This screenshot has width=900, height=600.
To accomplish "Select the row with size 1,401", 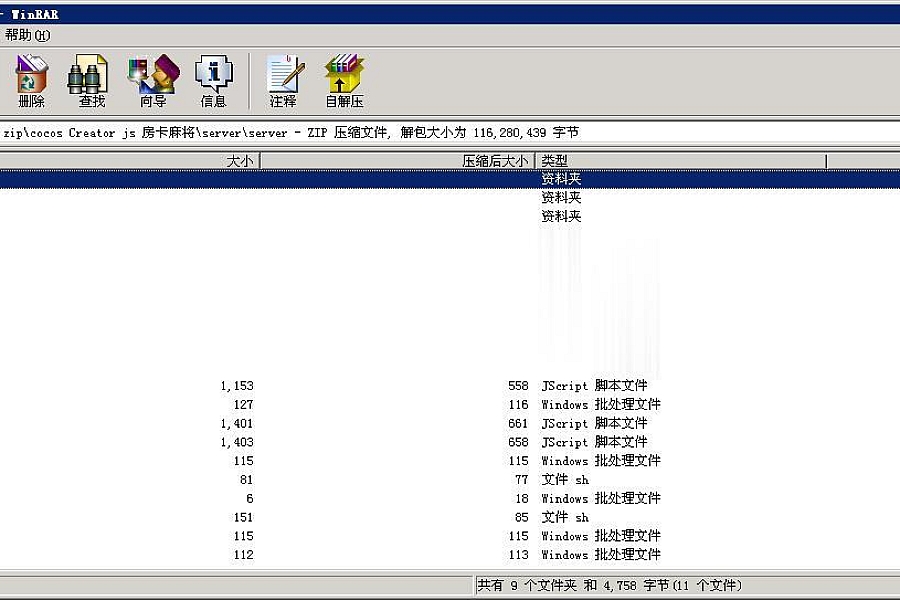I will pos(450,424).
